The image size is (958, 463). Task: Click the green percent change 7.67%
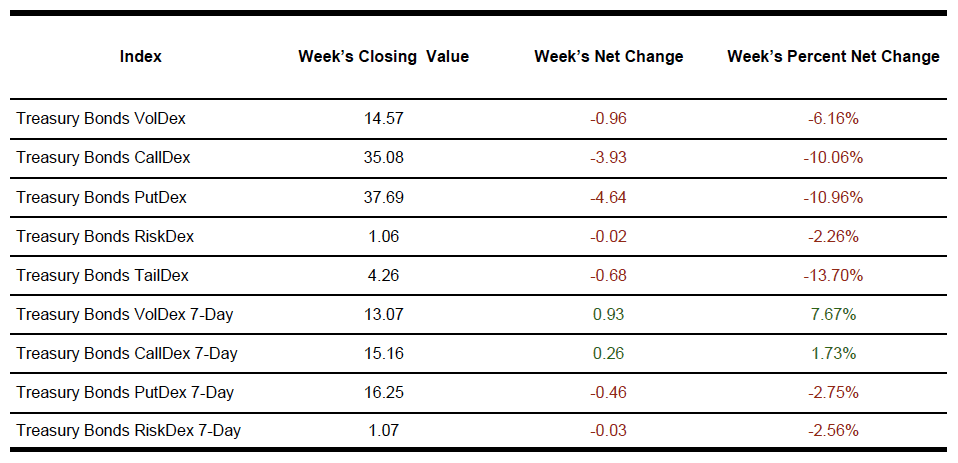point(833,314)
